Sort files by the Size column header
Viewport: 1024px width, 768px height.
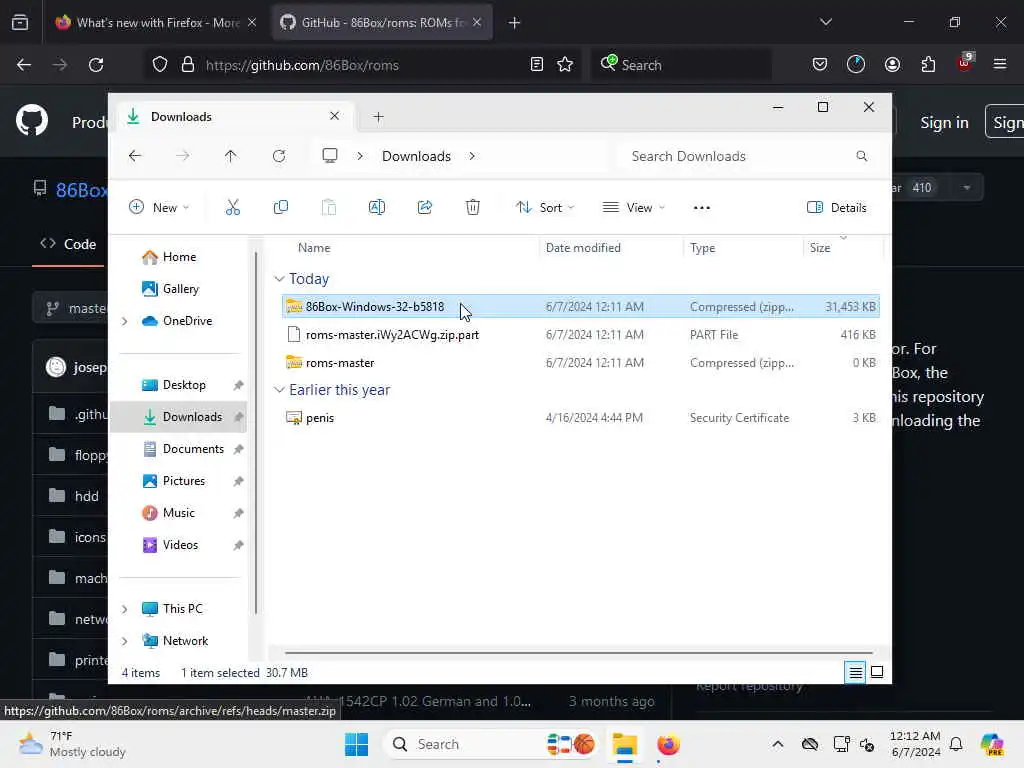820,248
